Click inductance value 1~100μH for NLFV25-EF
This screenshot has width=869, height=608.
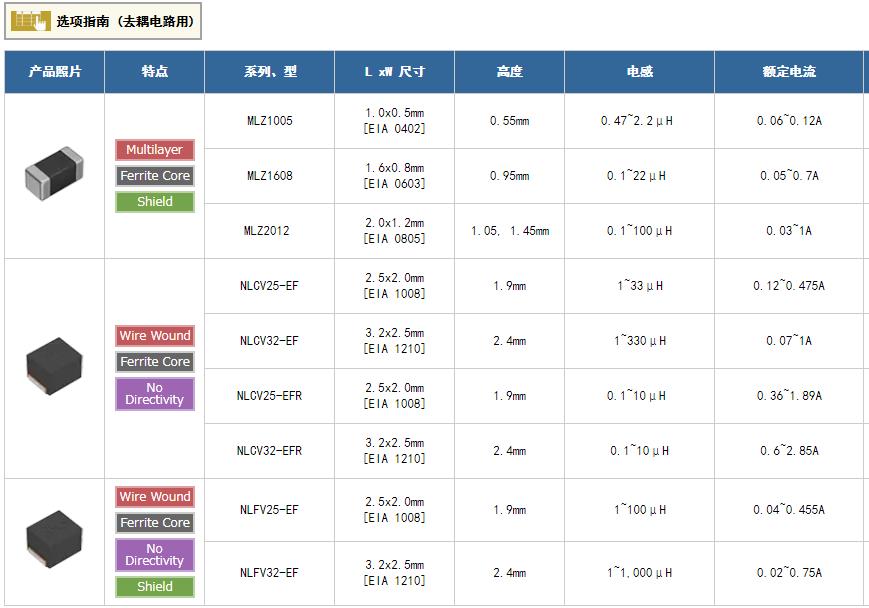640,510
